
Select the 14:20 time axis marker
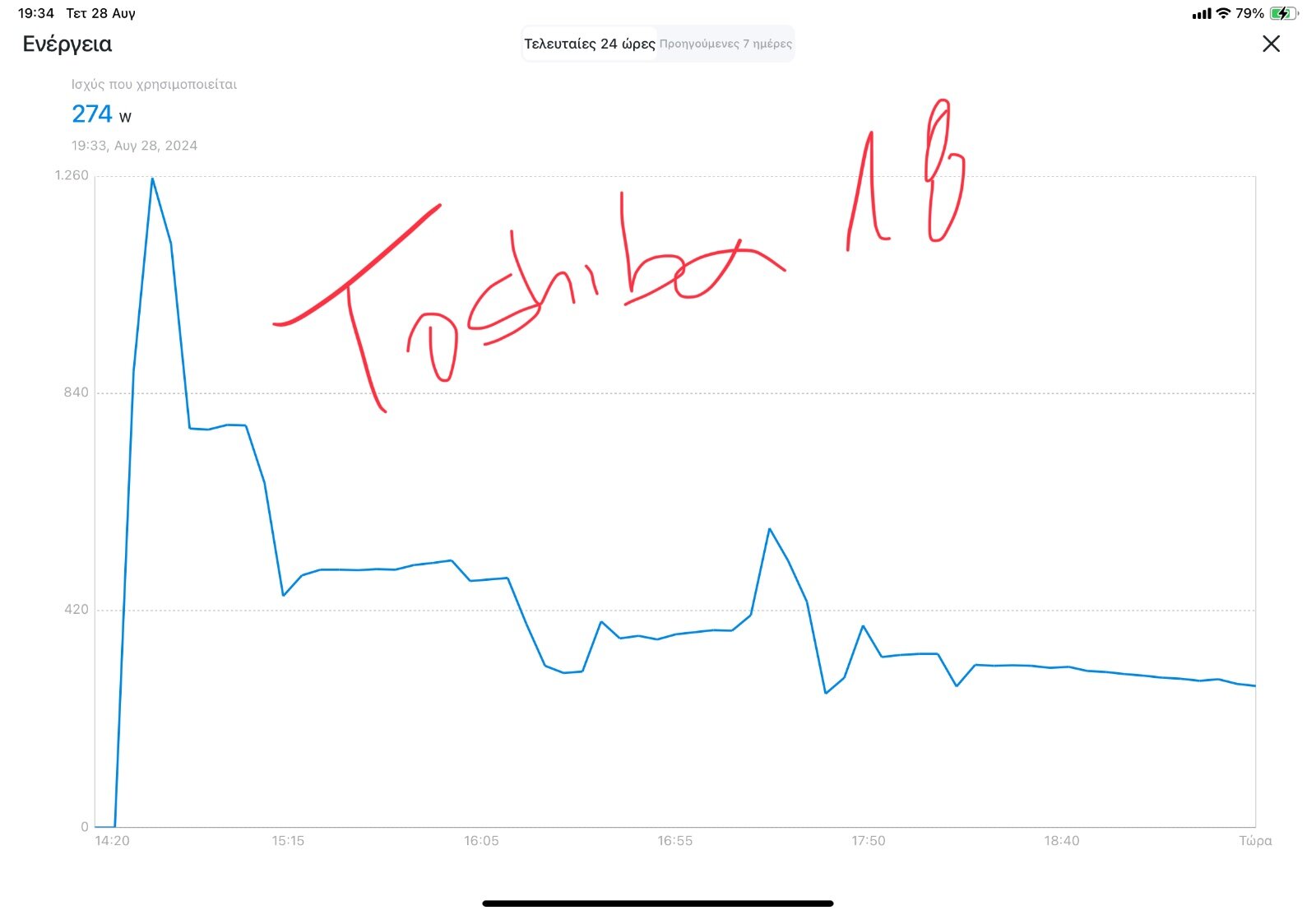112,840
